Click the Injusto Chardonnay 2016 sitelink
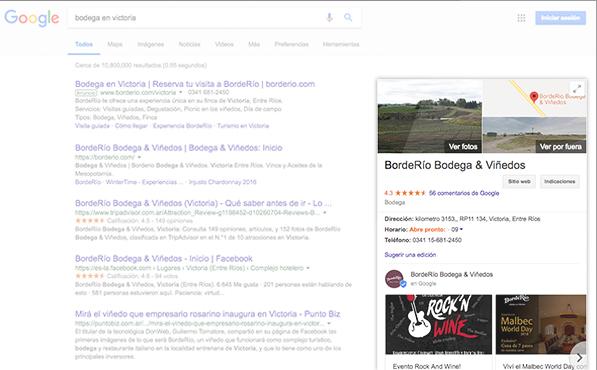Image resolution: width=597 pixels, height=370 pixels. [222, 182]
